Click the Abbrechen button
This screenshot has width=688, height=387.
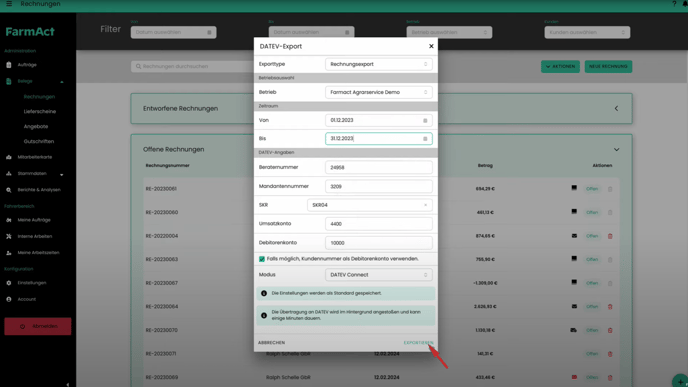(x=272, y=343)
